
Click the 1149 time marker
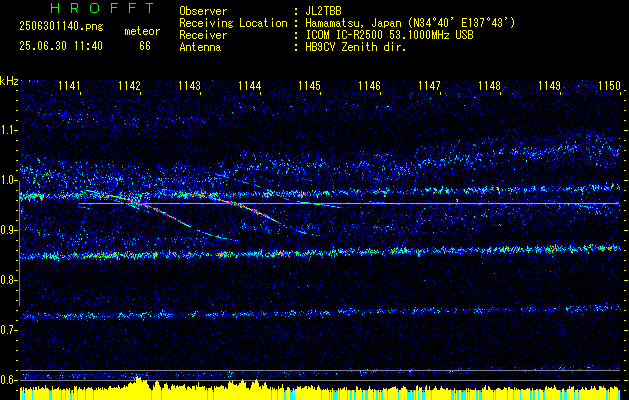(x=549, y=85)
